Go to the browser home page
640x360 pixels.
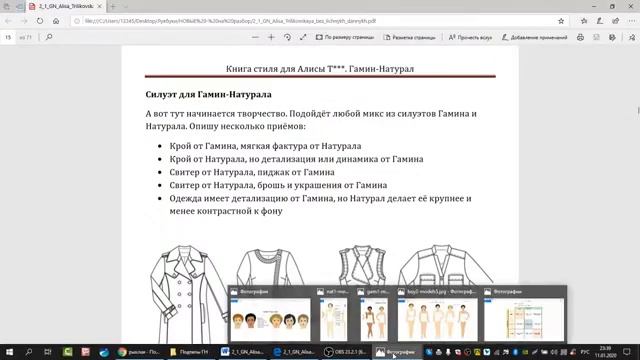click(x=56, y=21)
